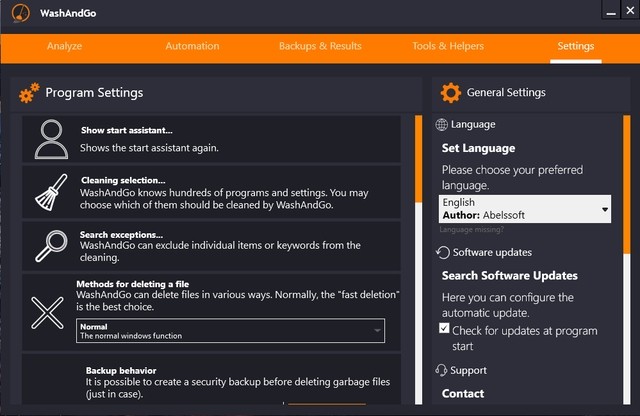Open the Automation tab
The height and width of the screenshot is (416, 640).
(192, 46)
